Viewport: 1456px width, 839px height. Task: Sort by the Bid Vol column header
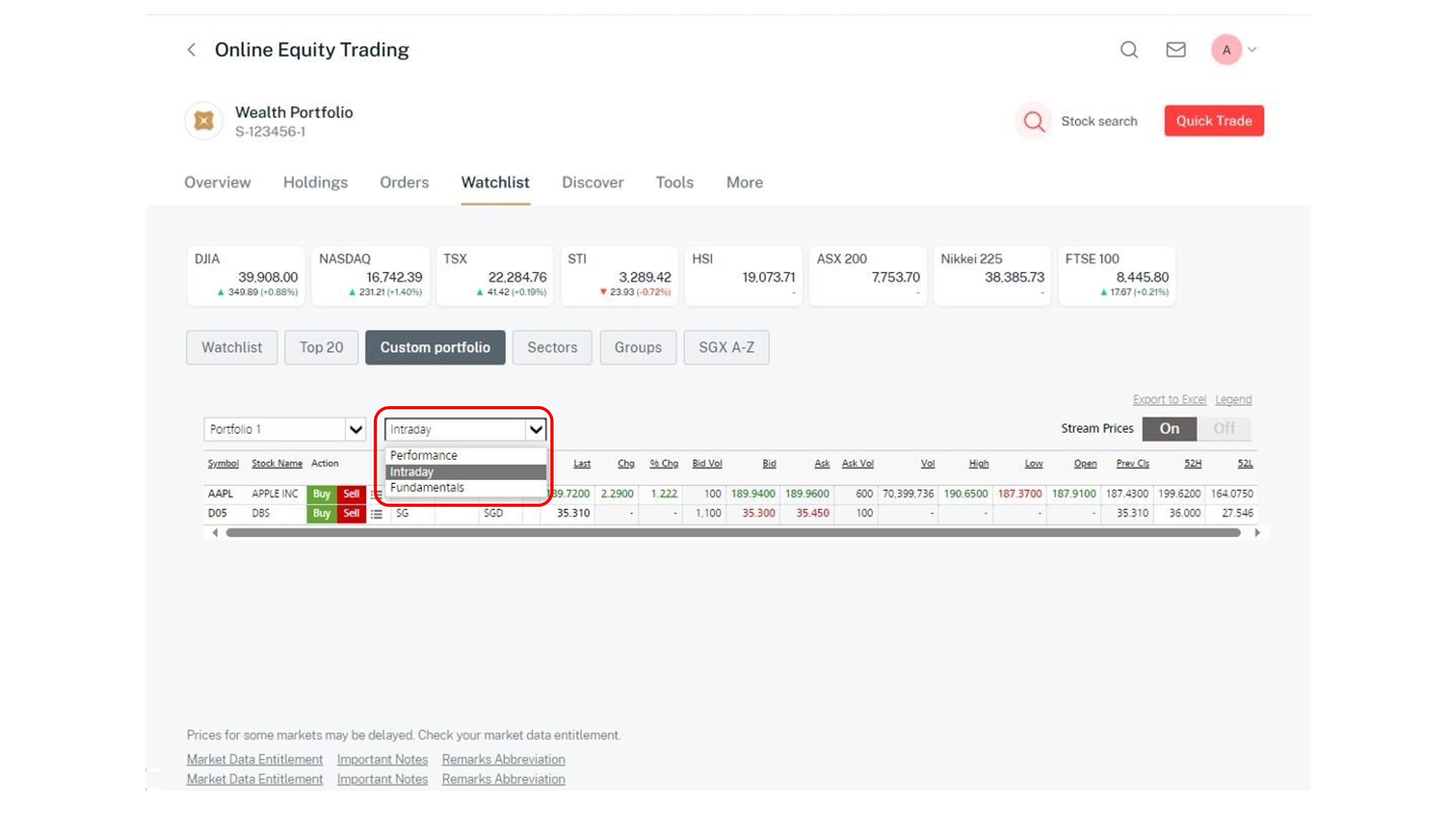click(707, 463)
